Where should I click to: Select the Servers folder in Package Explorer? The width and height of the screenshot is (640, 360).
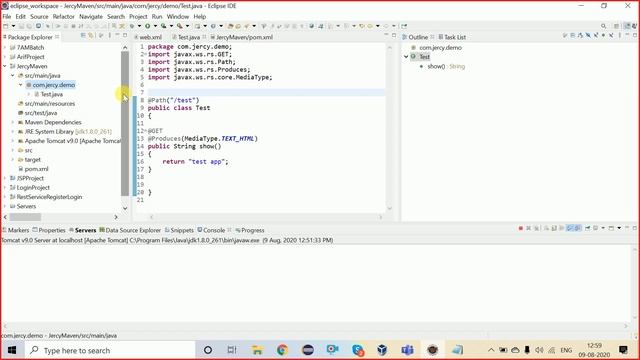click(x=23, y=207)
